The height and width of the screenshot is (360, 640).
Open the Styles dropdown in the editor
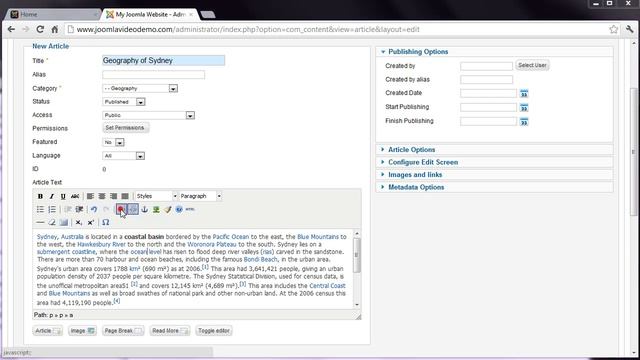point(156,196)
